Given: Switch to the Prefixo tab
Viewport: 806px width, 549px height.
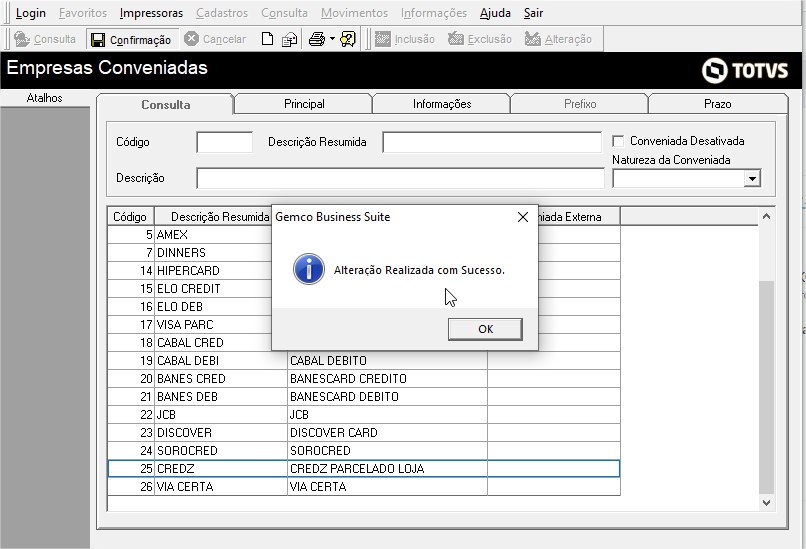Looking at the screenshot, I should point(580,104).
